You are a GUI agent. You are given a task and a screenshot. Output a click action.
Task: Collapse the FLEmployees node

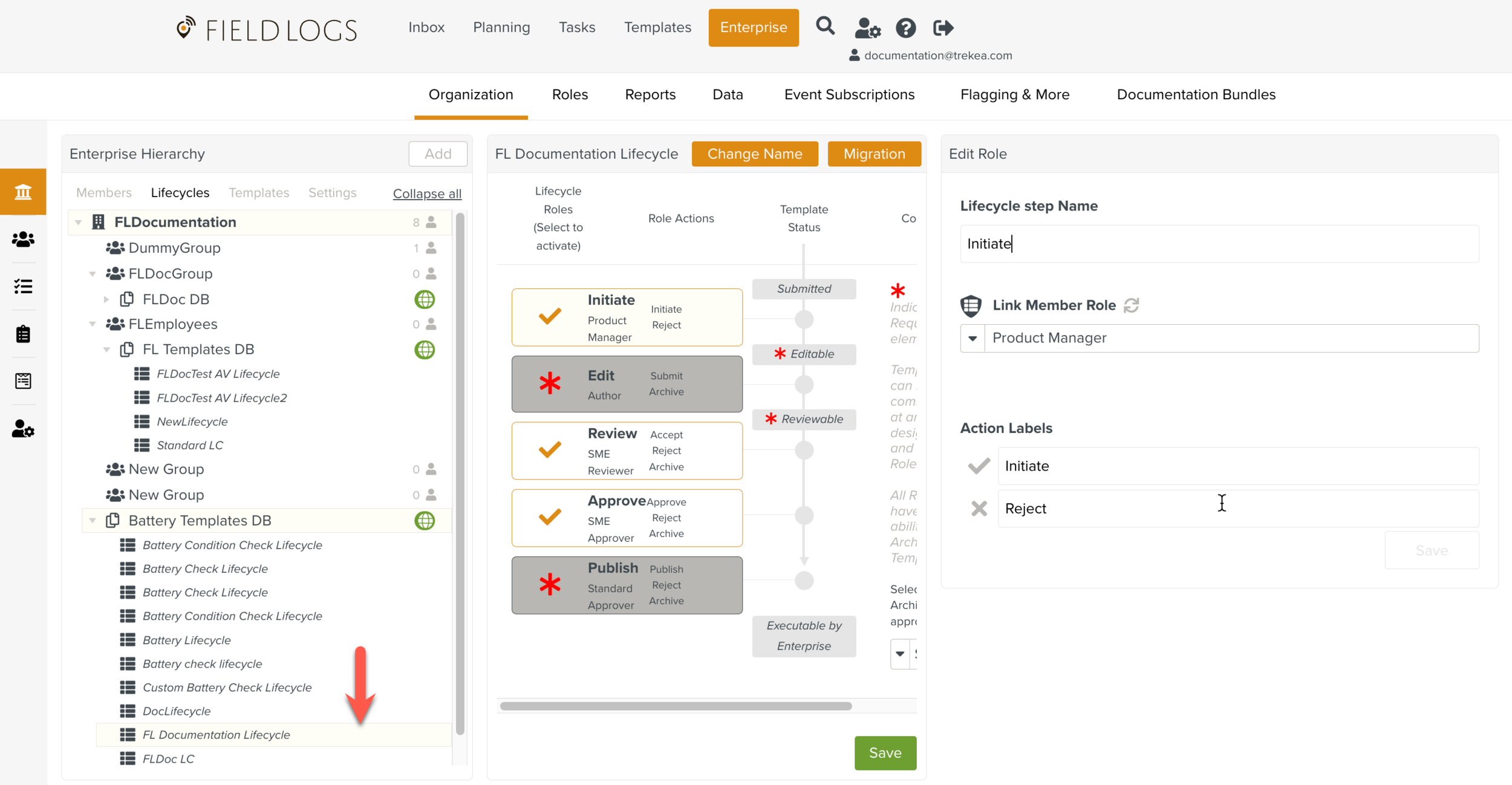93,324
